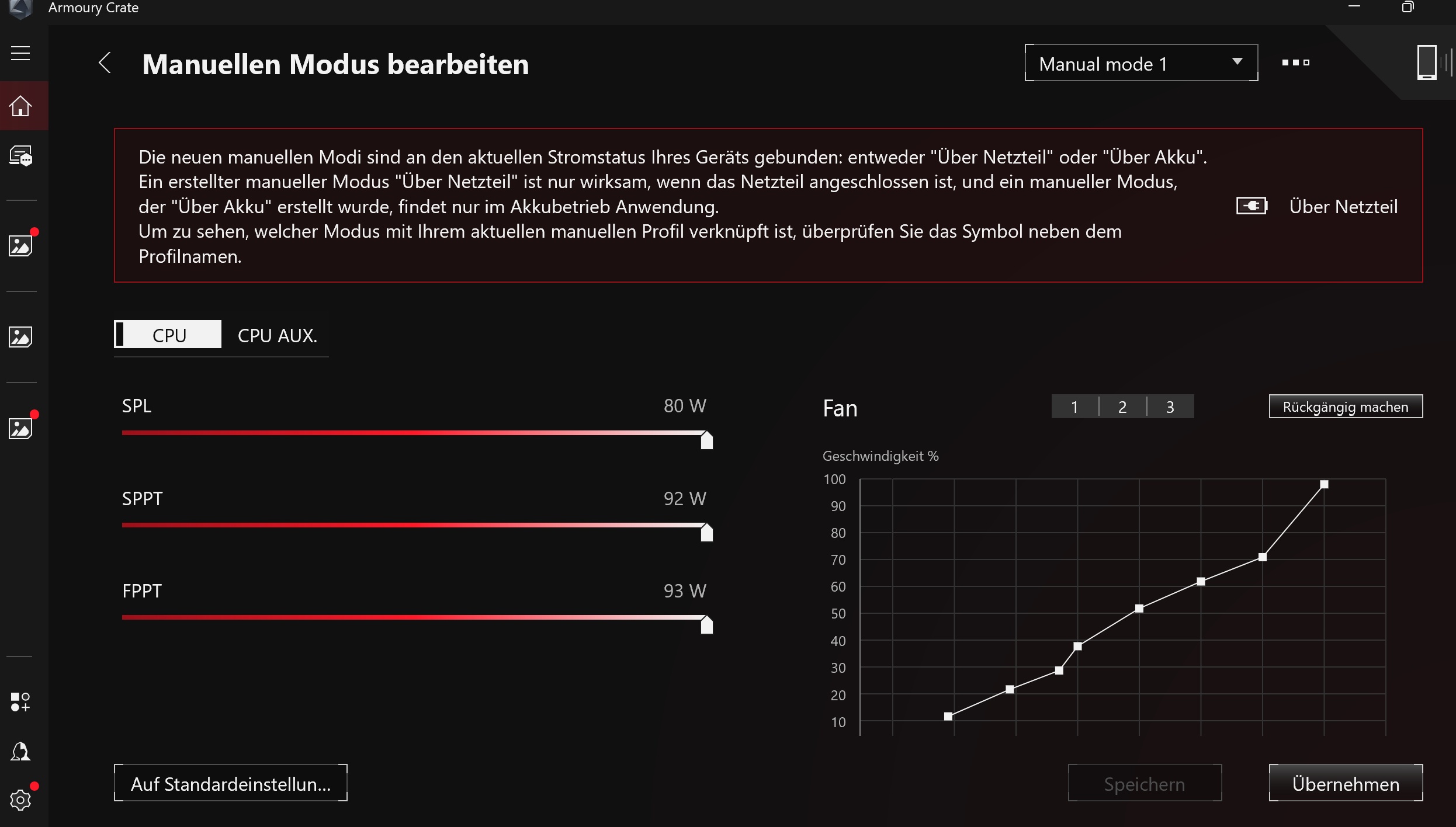The image size is (1456, 827).
Task: Open the sidebar picture icon without red badge
Action: point(20,337)
